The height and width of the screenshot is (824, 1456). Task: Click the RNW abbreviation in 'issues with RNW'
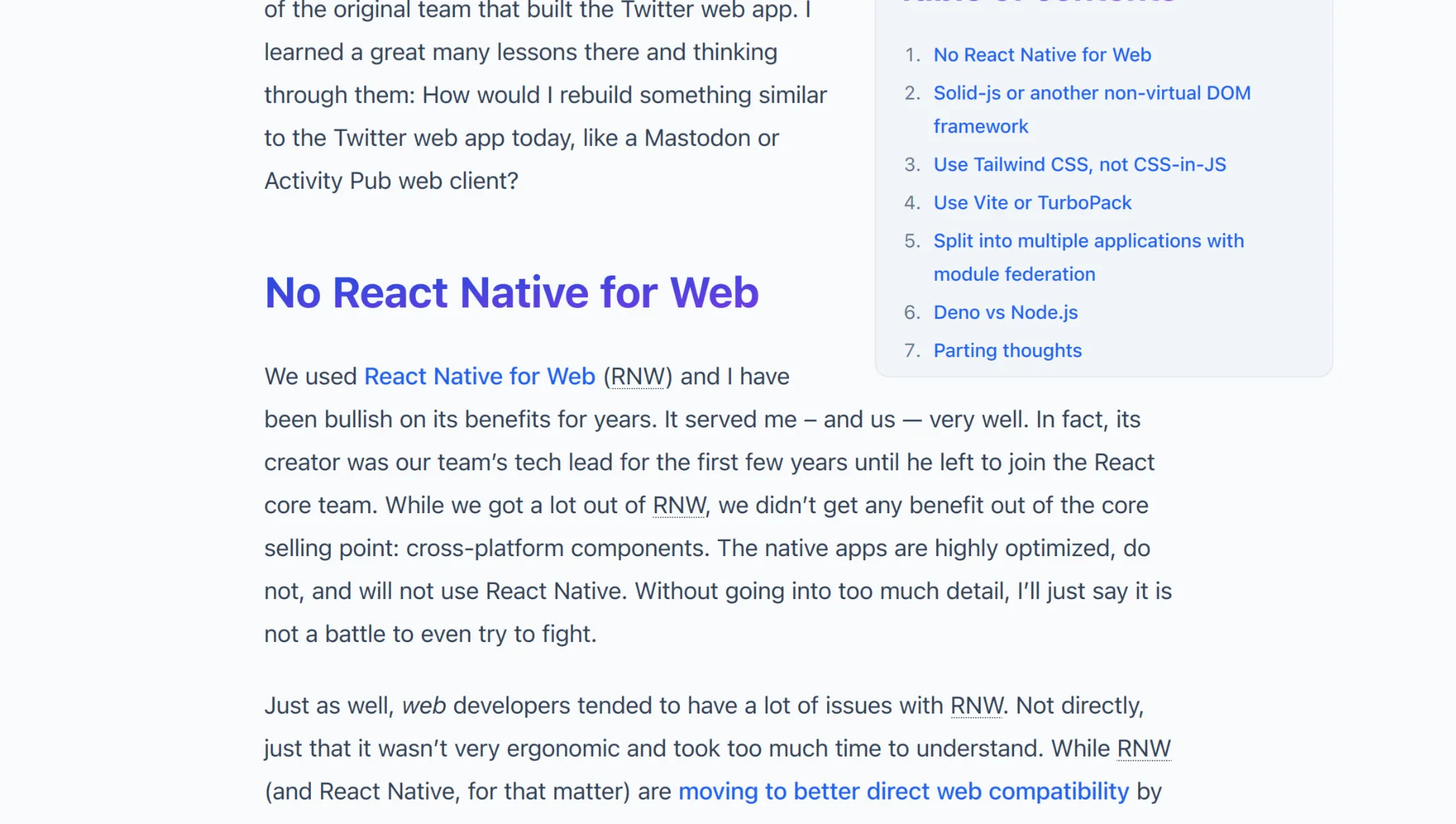click(x=976, y=705)
